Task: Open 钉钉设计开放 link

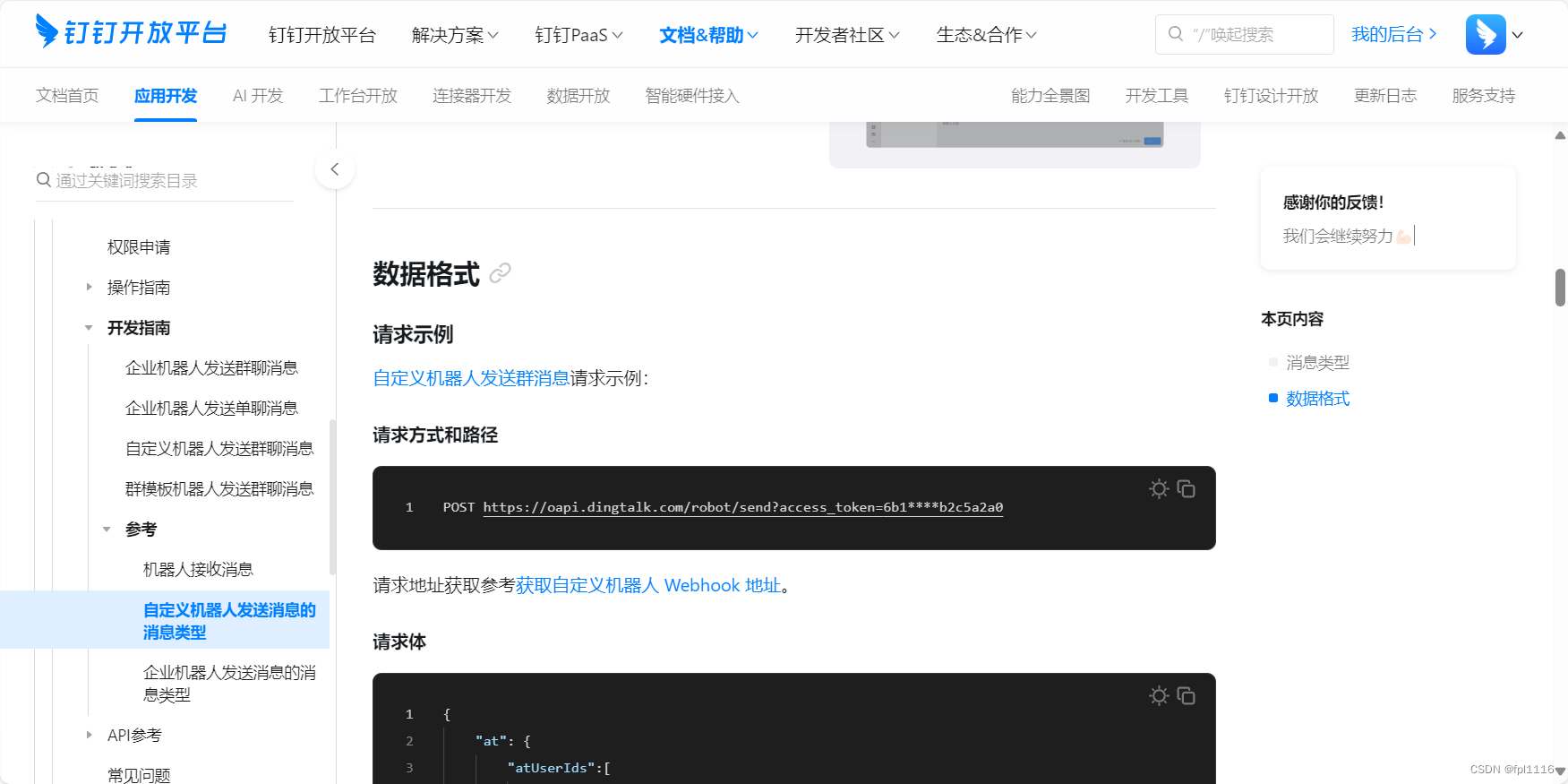Action: 1272,96
